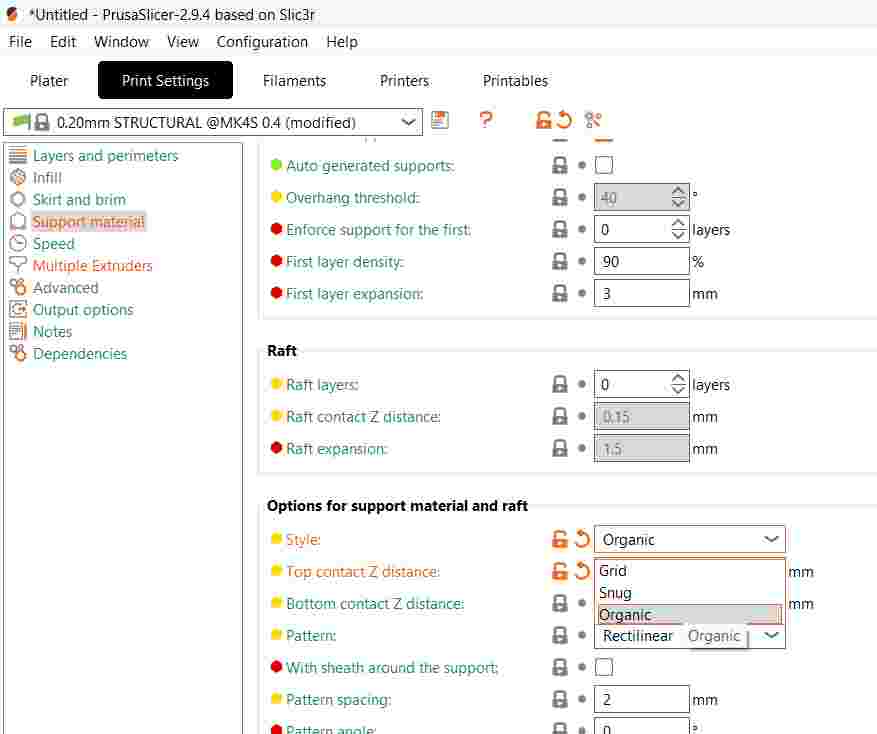Click the lock icon beside Raft layers
877x734 pixels.
[560, 385]
